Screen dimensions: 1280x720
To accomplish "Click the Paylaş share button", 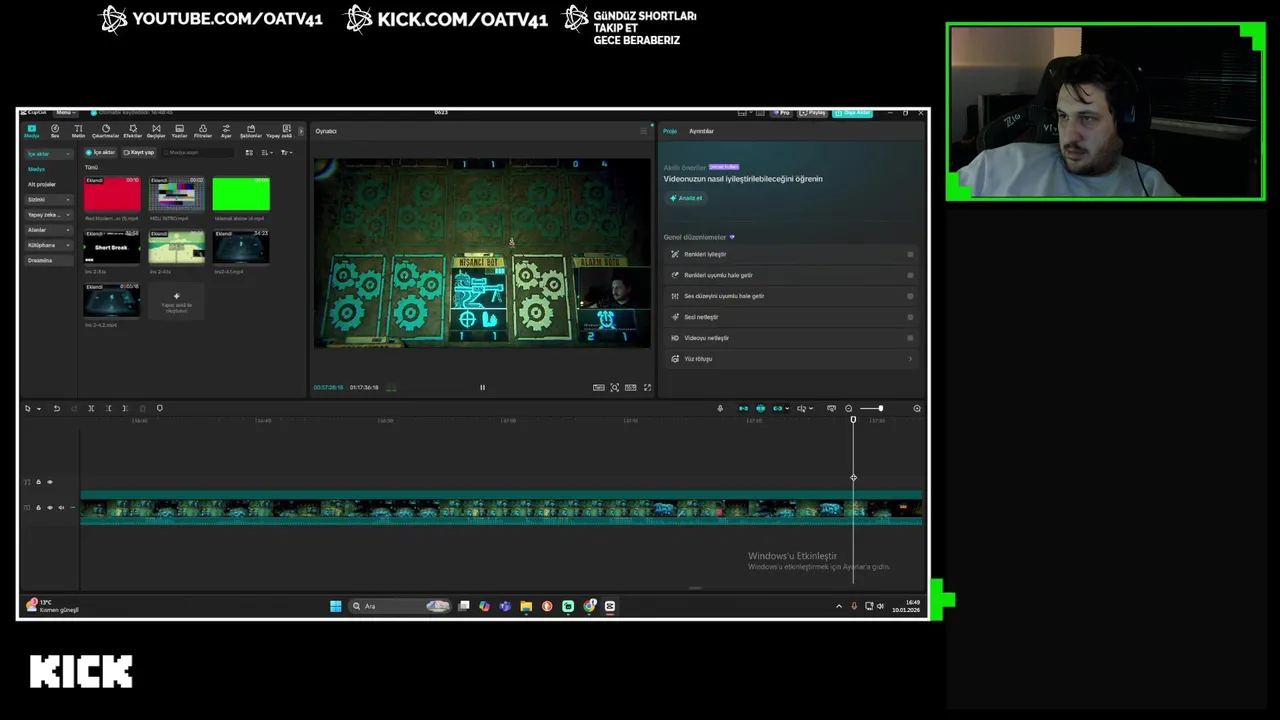I will coord(814,112).
